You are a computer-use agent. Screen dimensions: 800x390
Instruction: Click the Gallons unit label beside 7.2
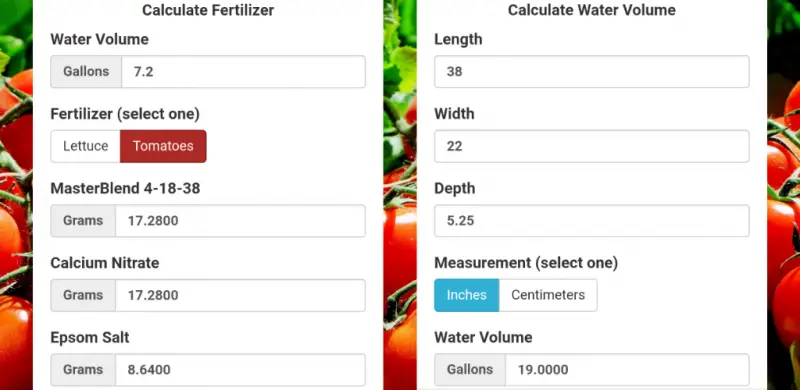[86, 71]
